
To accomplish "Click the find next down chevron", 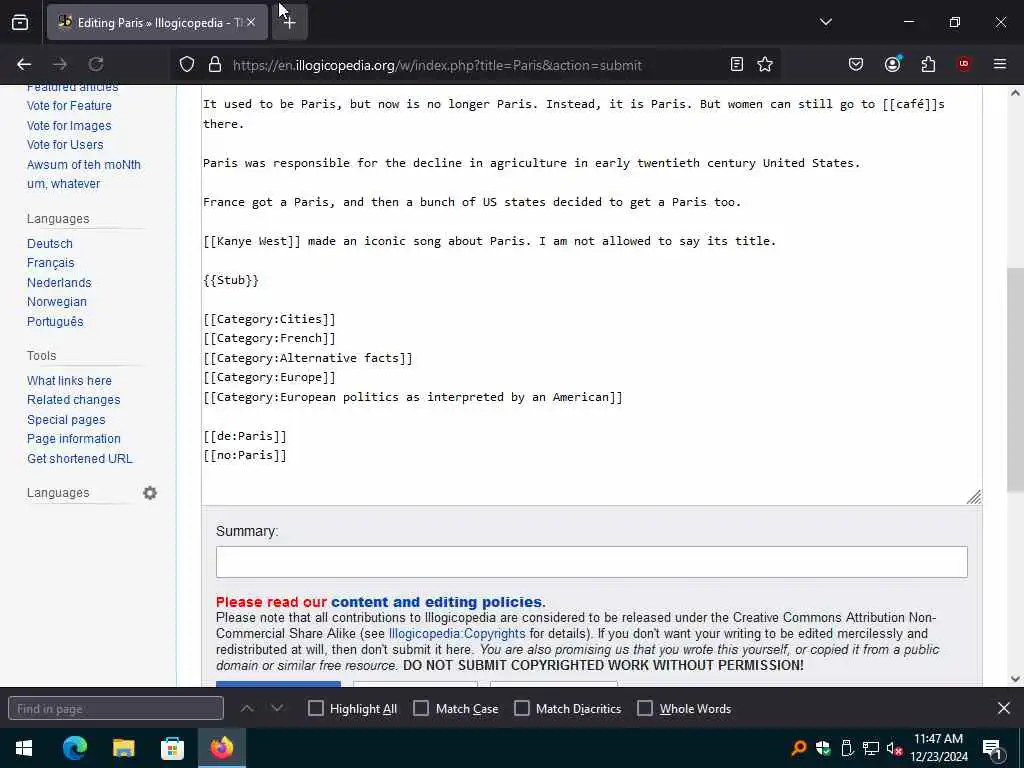I will (277, 709).
